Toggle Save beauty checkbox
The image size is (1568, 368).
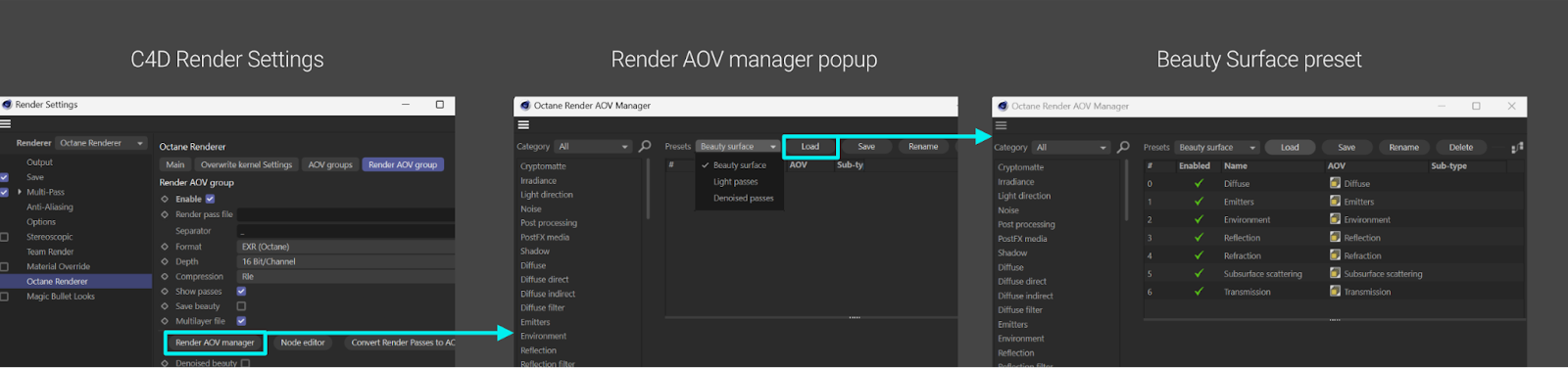(241, 305)
